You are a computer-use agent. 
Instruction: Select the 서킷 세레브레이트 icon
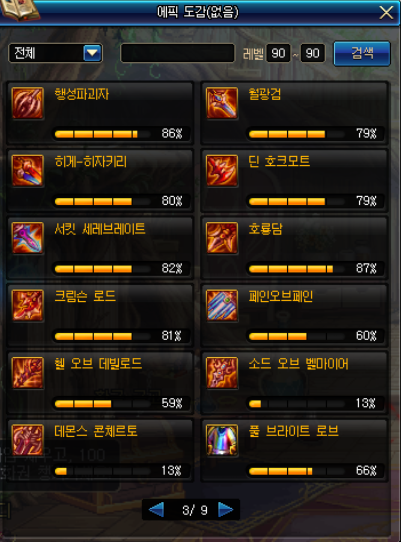[28, 238]
